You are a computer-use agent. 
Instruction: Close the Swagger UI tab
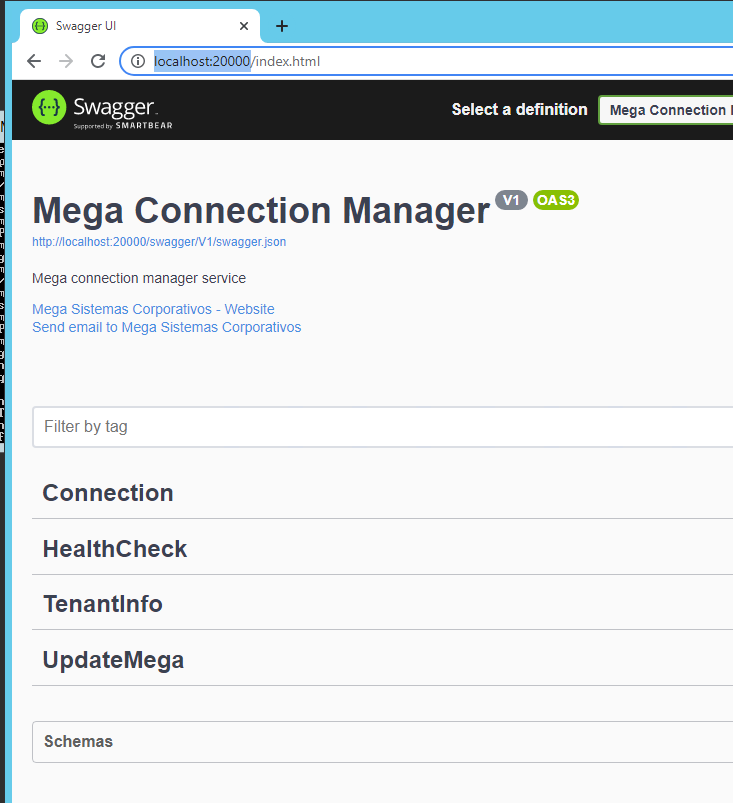coord(244,26)
